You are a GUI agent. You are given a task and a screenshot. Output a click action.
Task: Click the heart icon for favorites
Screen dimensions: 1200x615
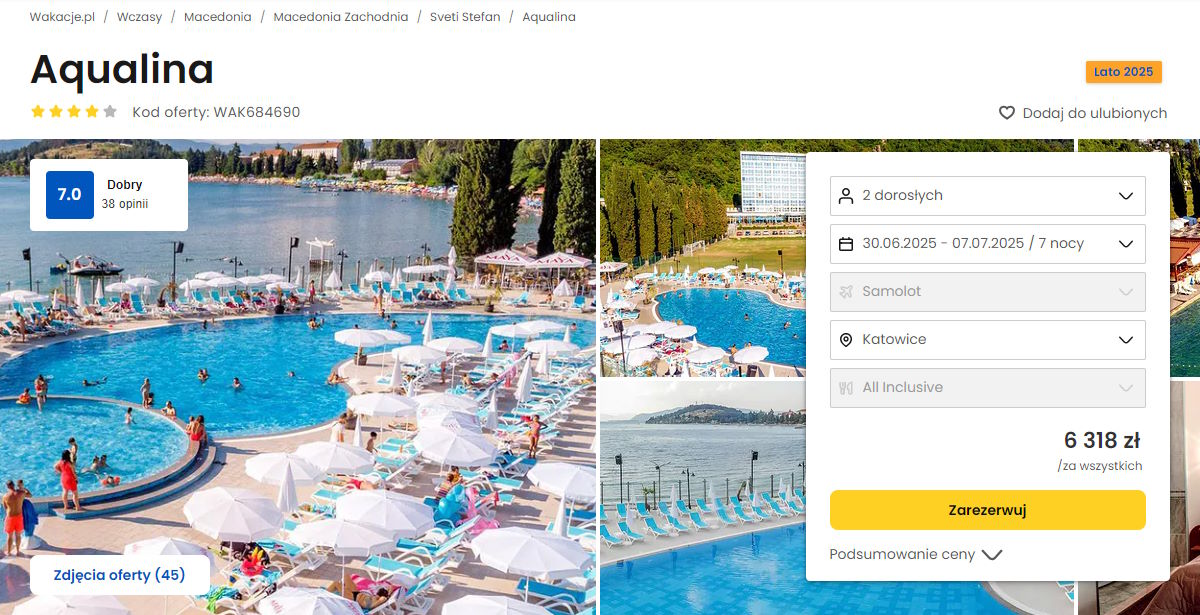1007,113
